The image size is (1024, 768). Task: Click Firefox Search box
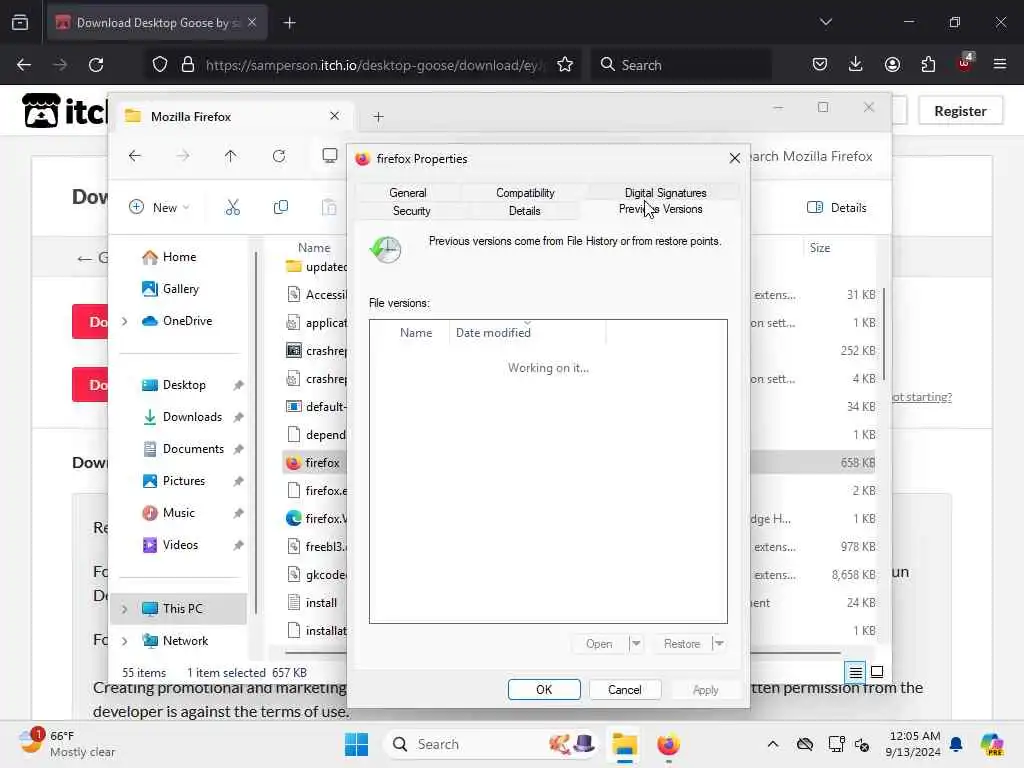pyautogui.click(x=682, y=65)
